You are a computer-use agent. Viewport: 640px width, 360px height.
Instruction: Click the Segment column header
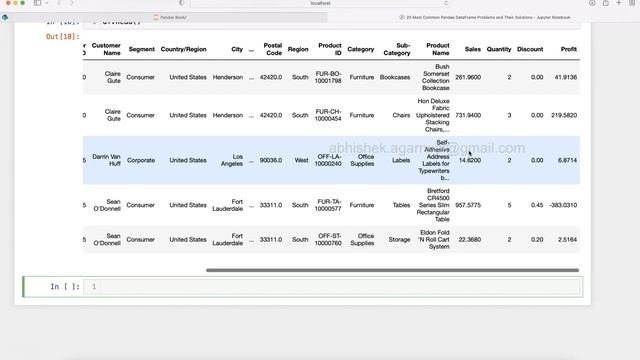[142, 49]
